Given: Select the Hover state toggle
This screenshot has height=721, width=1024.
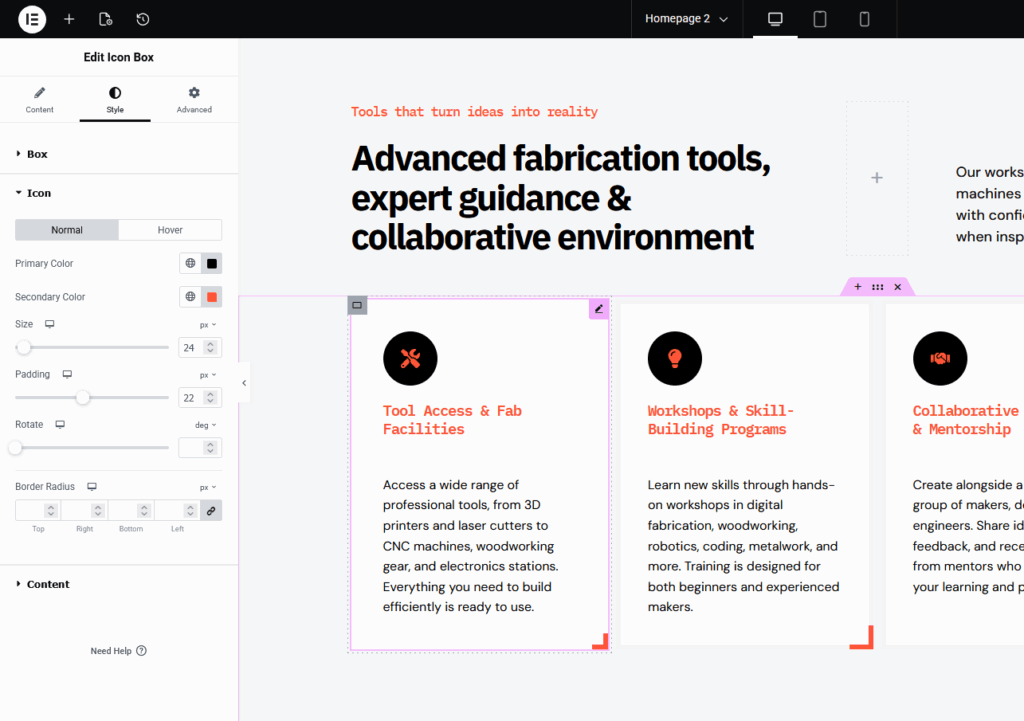Looking at the screenshot, I should pos(170,230).
